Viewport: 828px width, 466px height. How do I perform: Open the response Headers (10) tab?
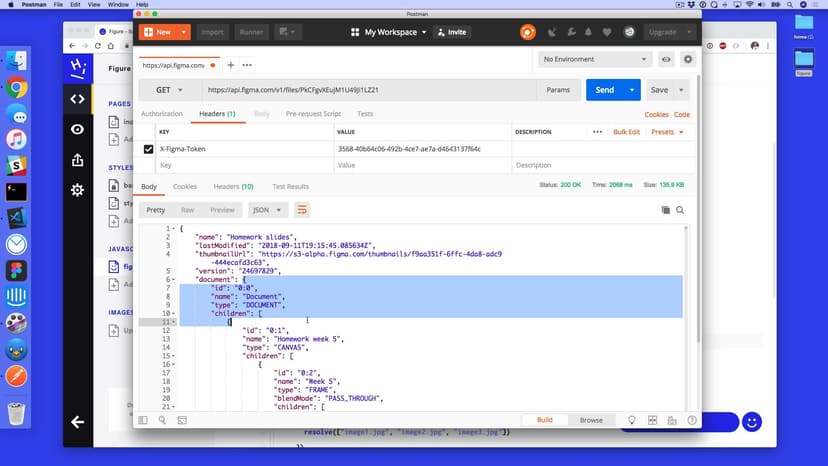point(233,187)
